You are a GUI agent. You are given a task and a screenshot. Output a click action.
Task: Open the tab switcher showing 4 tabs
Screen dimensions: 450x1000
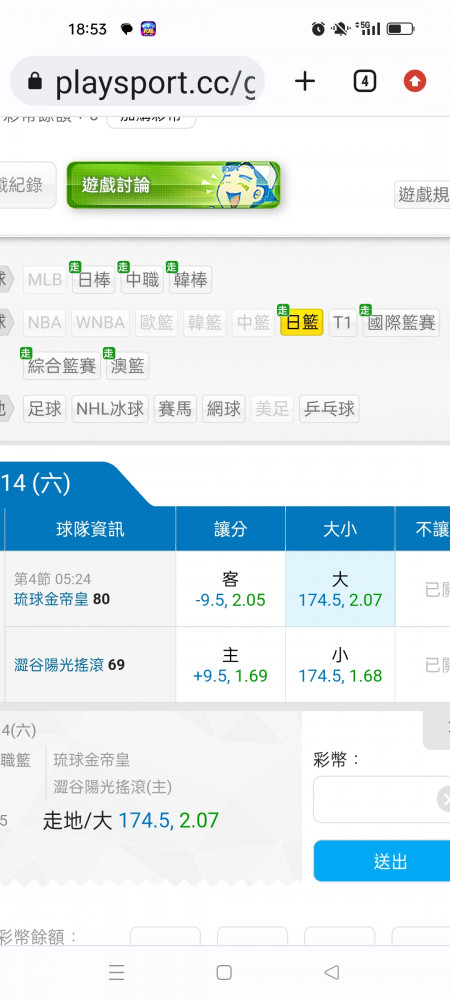pos(364,81)
